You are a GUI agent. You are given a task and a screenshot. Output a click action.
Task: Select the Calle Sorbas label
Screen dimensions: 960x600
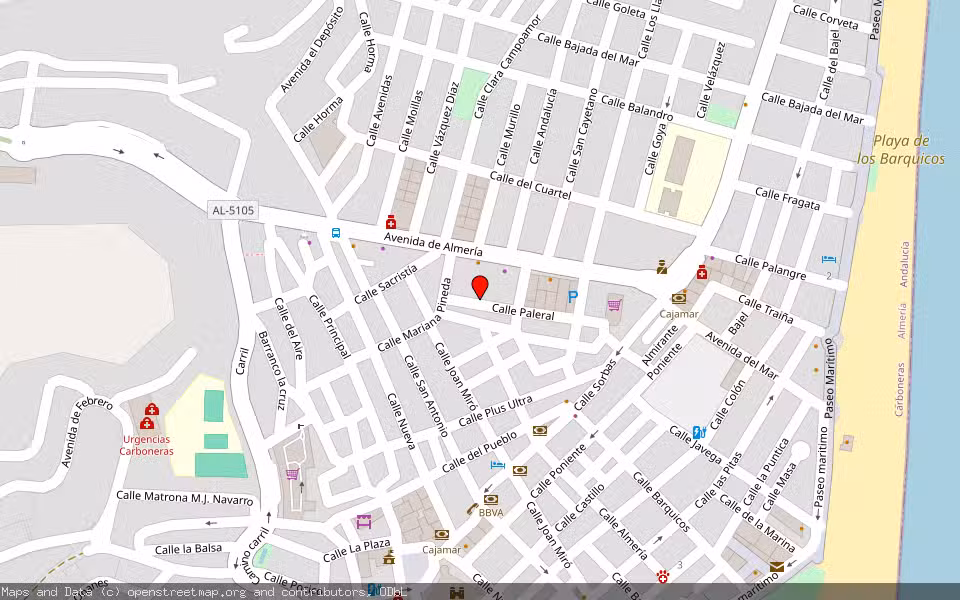pos(595,385)
